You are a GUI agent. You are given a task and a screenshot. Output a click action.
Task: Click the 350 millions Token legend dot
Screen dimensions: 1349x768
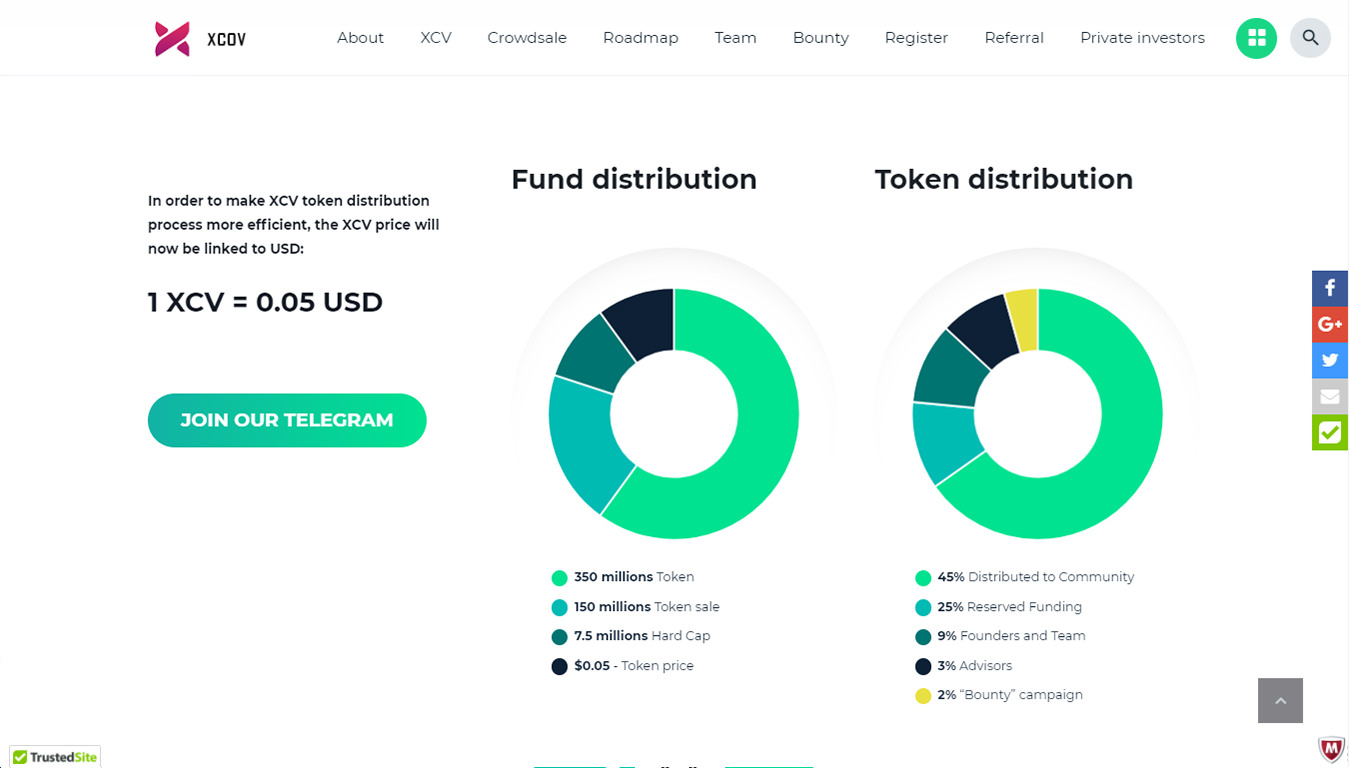(559, 578)
